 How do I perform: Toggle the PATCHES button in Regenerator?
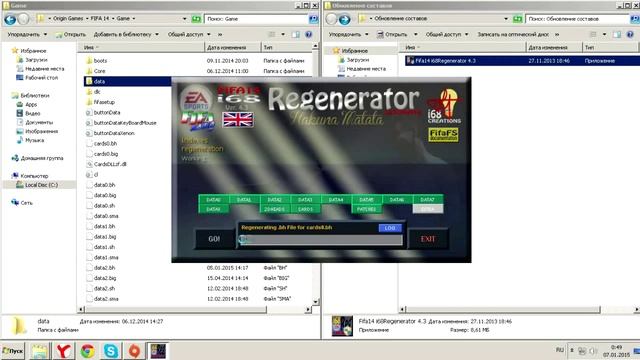pyautogui.click(x=367, y=209)
